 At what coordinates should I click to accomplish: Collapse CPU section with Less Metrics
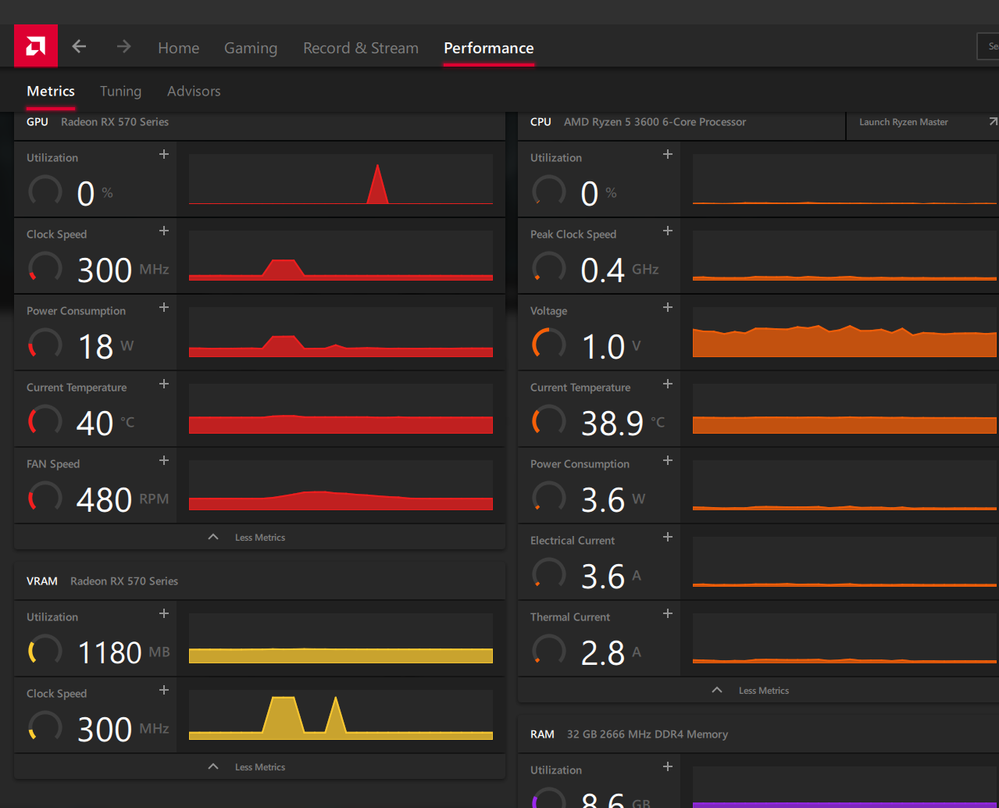pos(751,690)
